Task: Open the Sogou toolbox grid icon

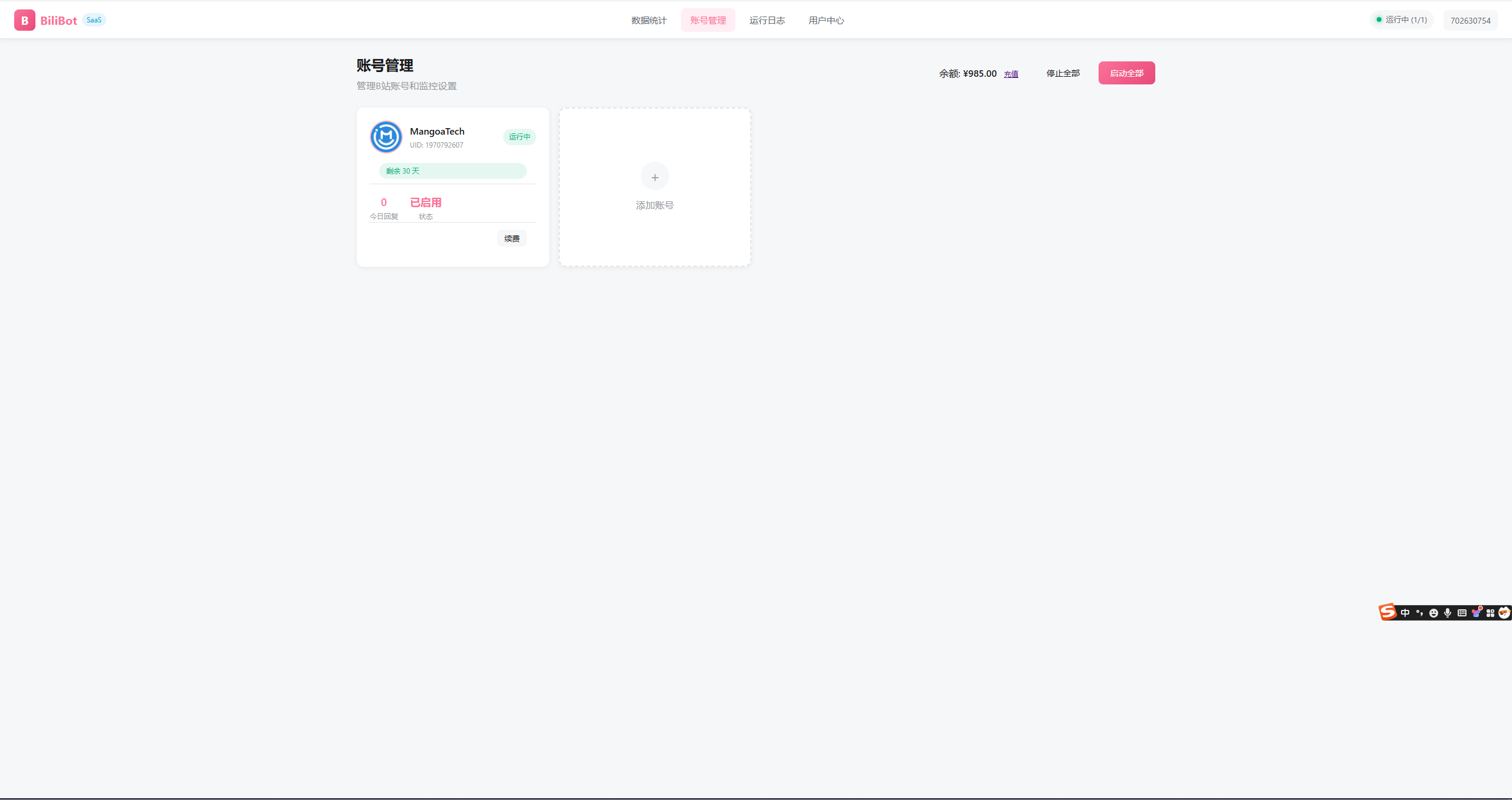Action: pyautogui.click(x=1490, y=612)
